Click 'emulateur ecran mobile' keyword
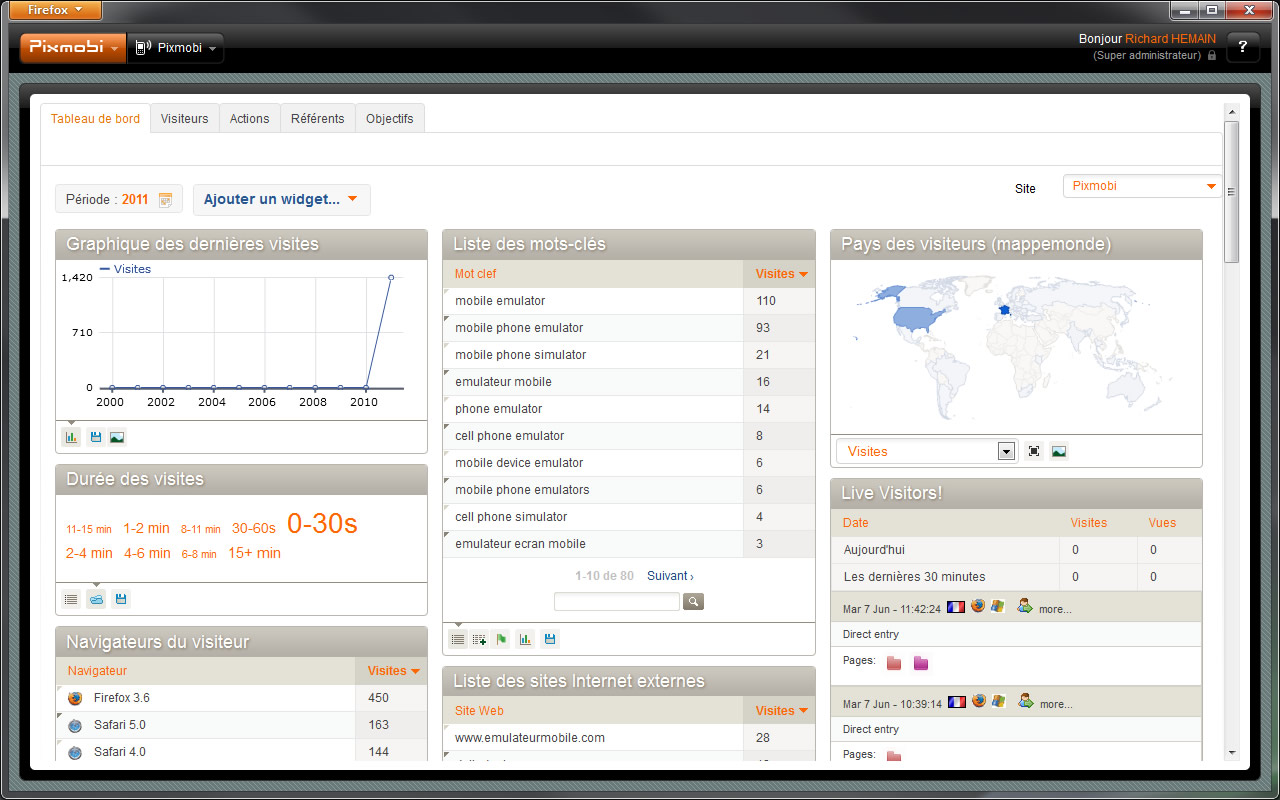This screenshot has width=1280, height=800. click(520, 544)
